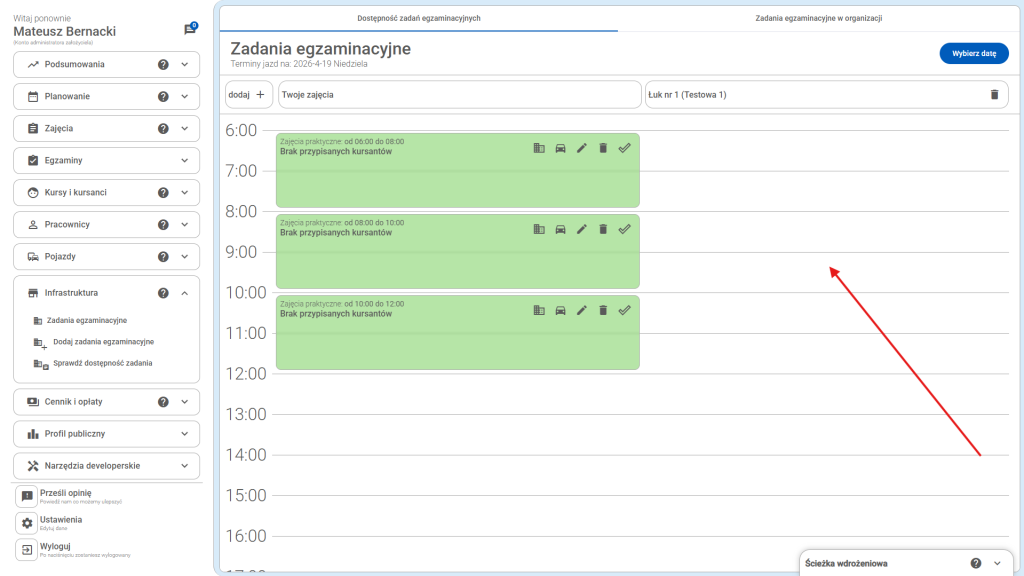Delete the 10:00–12:00 practical class
This screenshot has height=576, width=1024.
[603, 310]
